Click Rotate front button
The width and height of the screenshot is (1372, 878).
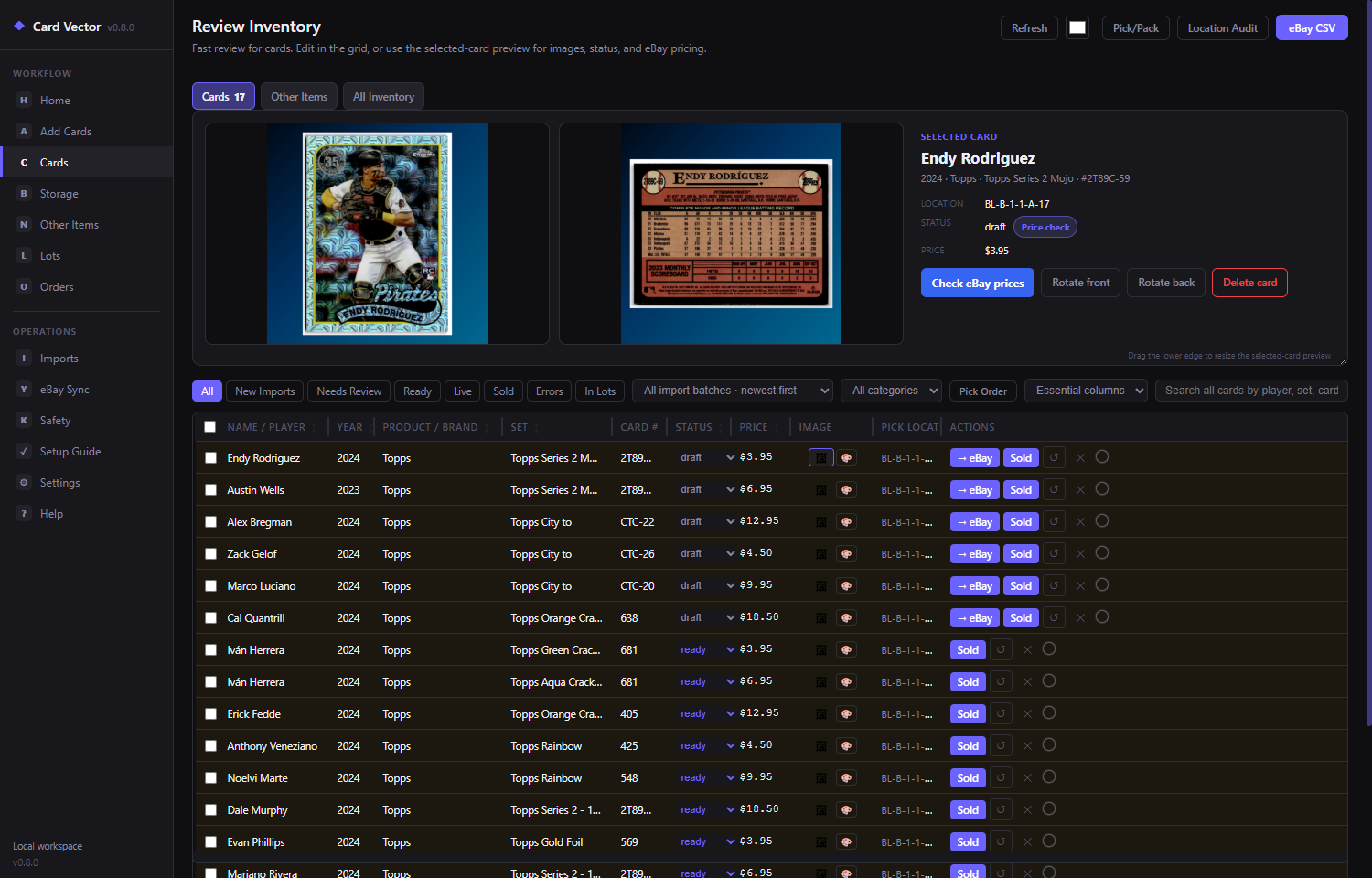click(1080, 283)
